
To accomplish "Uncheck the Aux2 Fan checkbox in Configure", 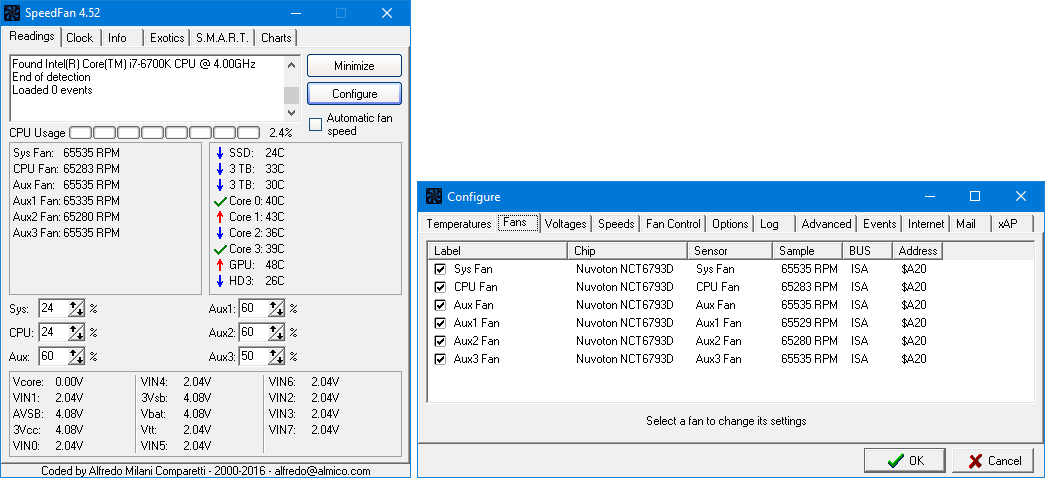I will coord(440,341).
